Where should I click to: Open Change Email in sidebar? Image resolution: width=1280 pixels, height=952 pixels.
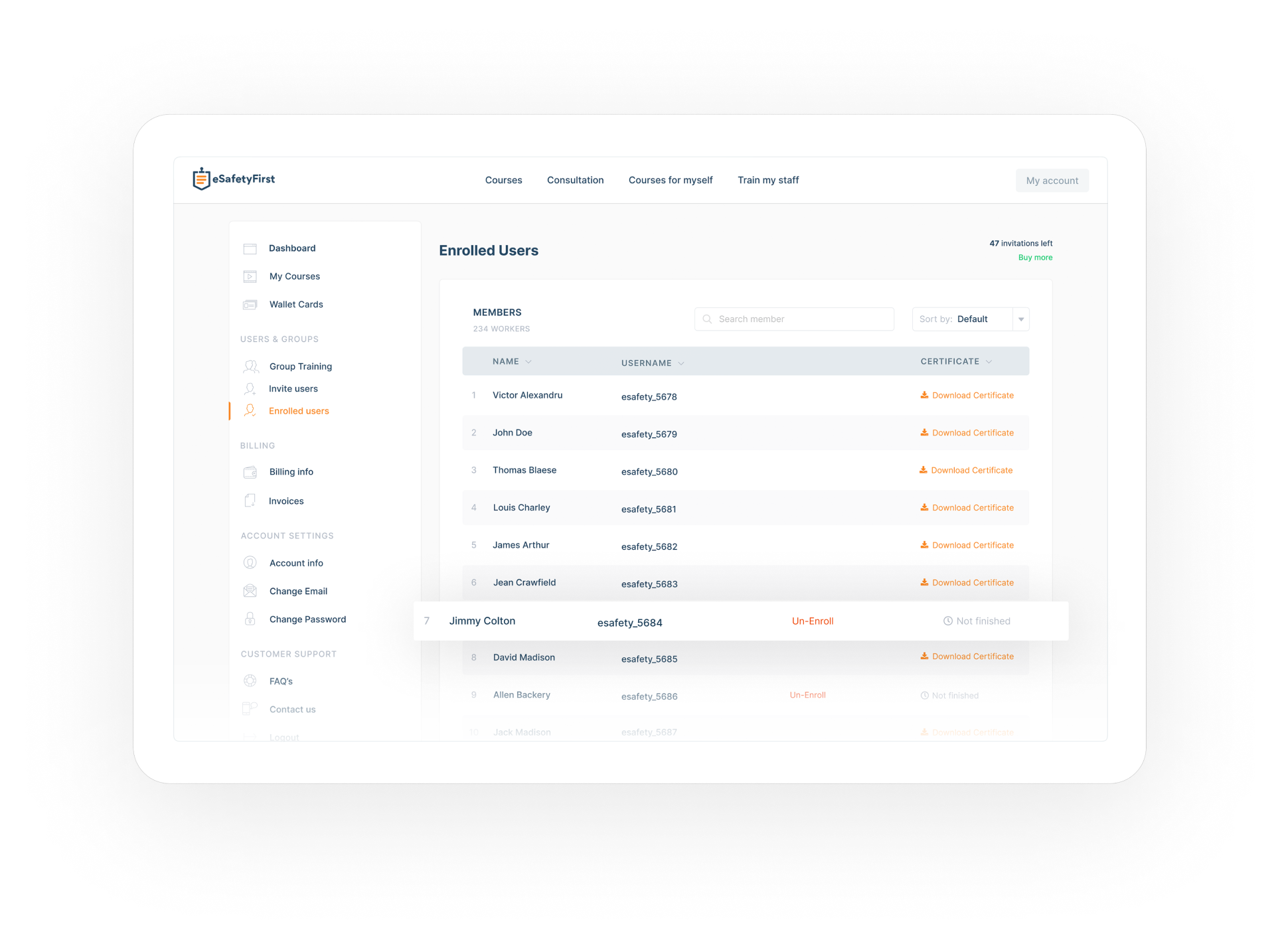(x=298, y=592)
